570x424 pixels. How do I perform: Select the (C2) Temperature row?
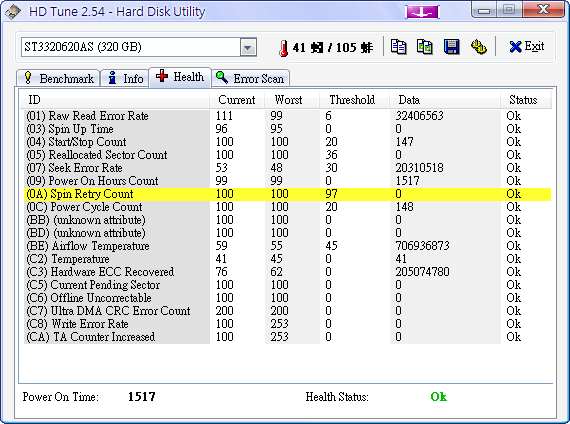tap(288, 259)
